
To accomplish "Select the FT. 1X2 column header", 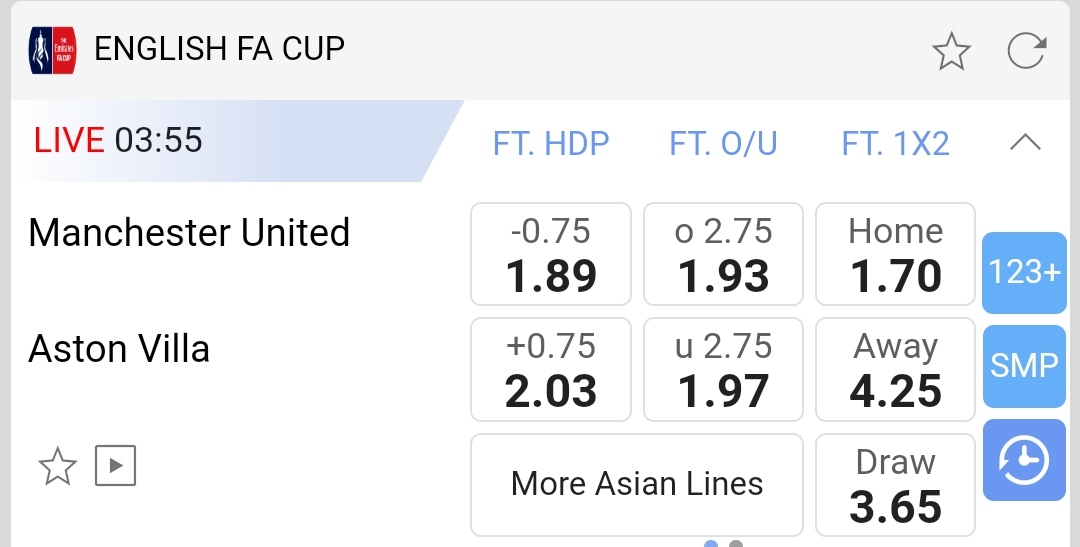I will (x=895, y=144).
